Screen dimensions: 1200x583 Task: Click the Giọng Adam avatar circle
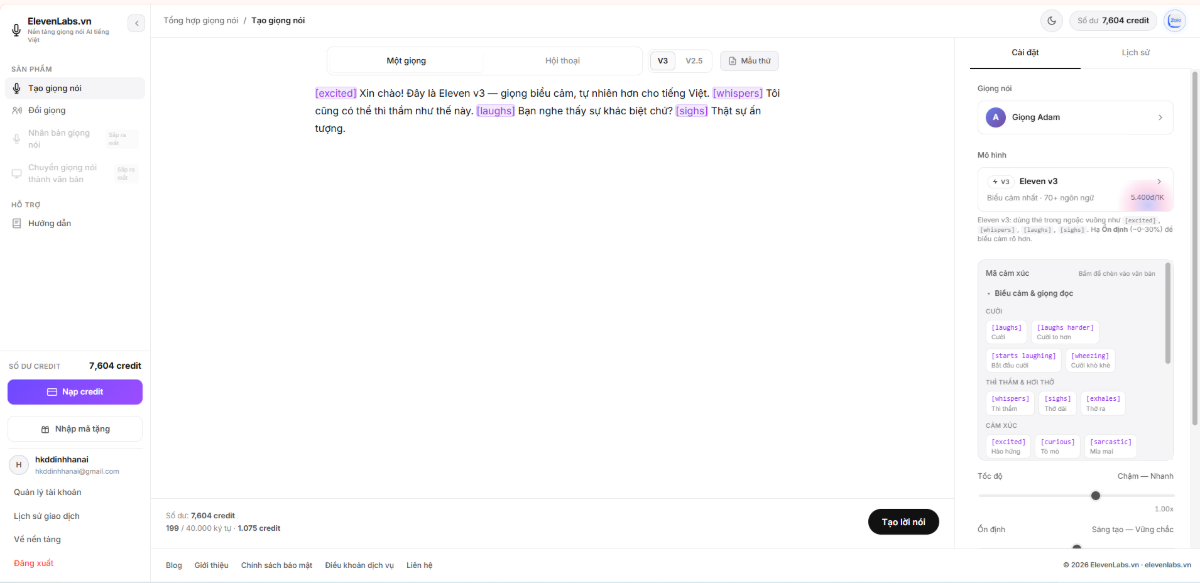coord(995,117)
